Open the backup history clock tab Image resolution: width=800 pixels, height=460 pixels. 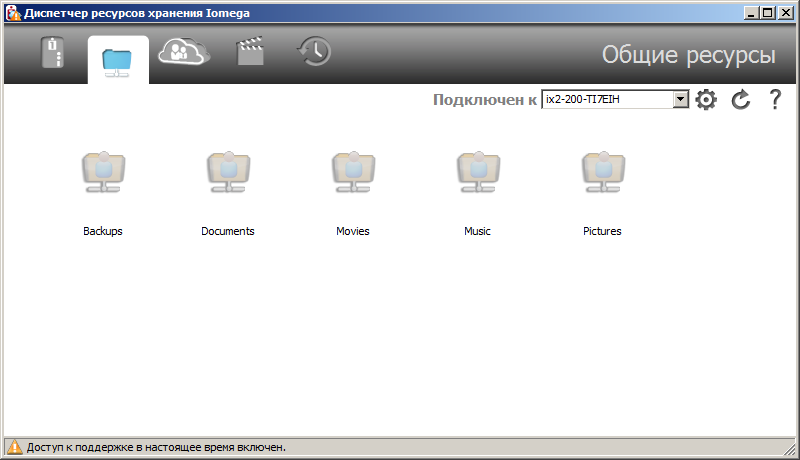click(x=314, y=51)
